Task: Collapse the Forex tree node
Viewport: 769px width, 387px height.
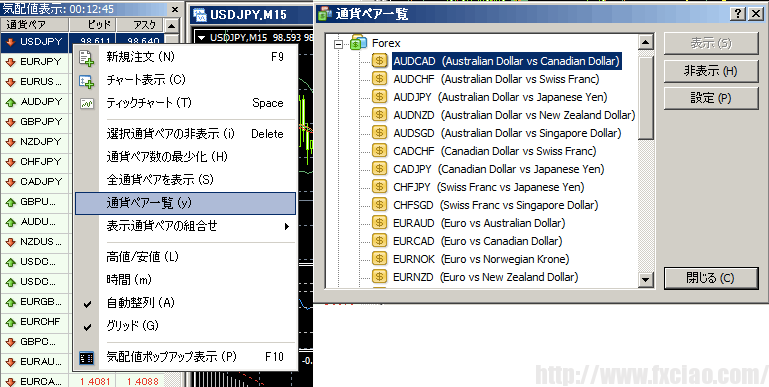Action: pyautogui.click(x=338, y=44)
